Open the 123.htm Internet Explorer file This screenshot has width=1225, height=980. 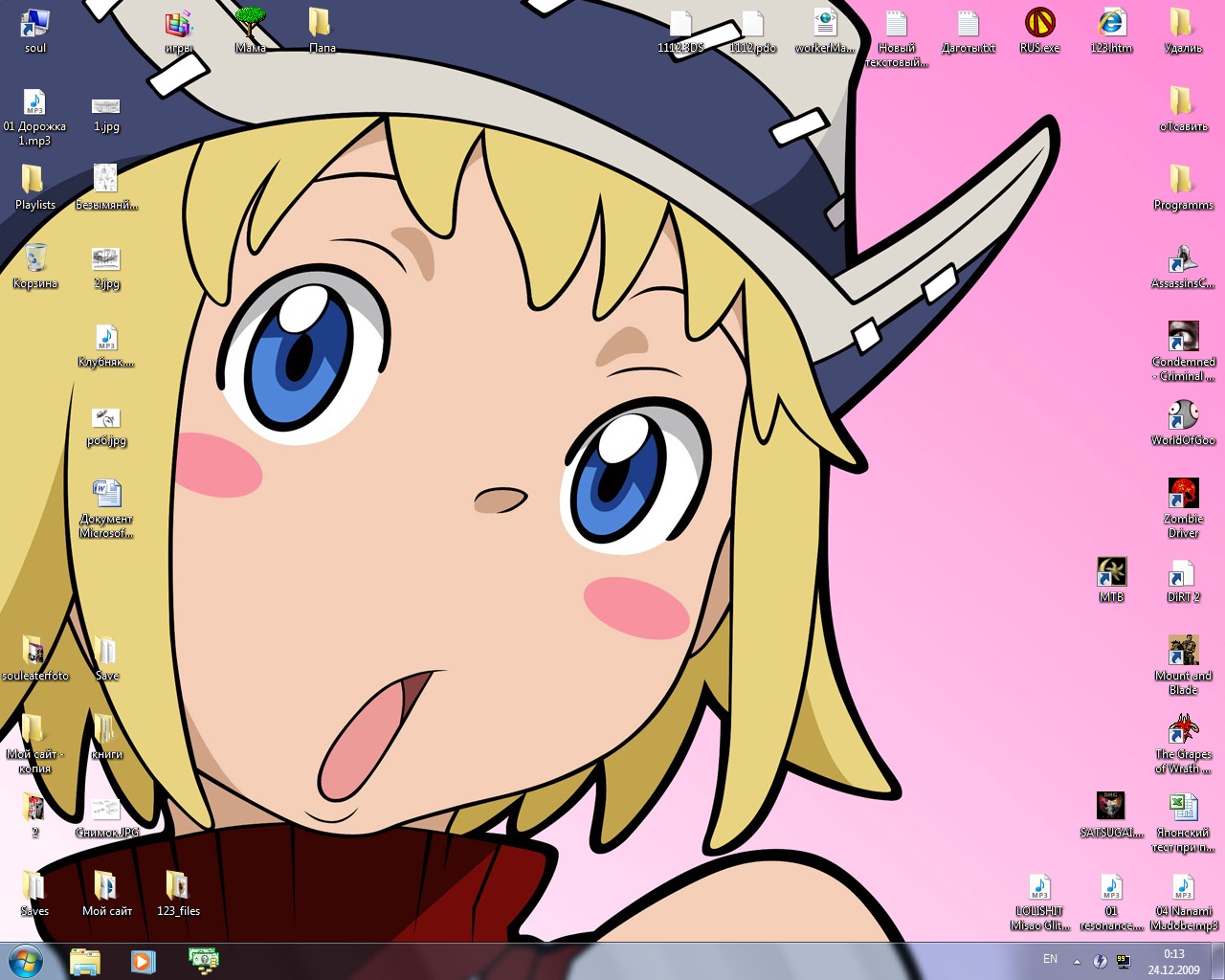pyautogui.click(x=1111, y=30)
